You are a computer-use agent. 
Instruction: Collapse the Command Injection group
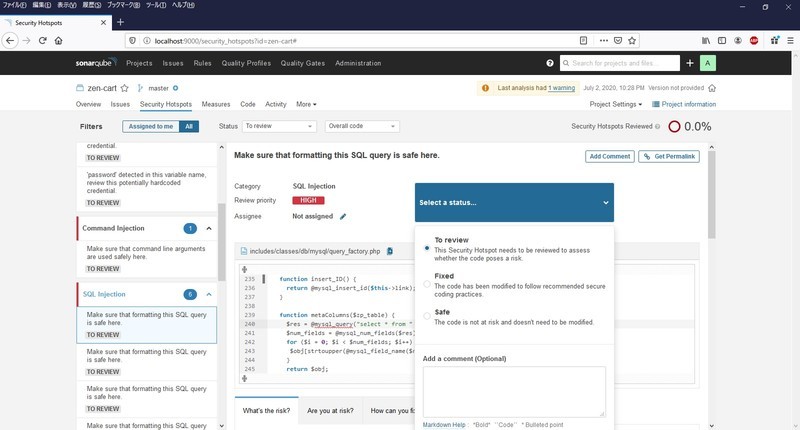click(209, 229)
